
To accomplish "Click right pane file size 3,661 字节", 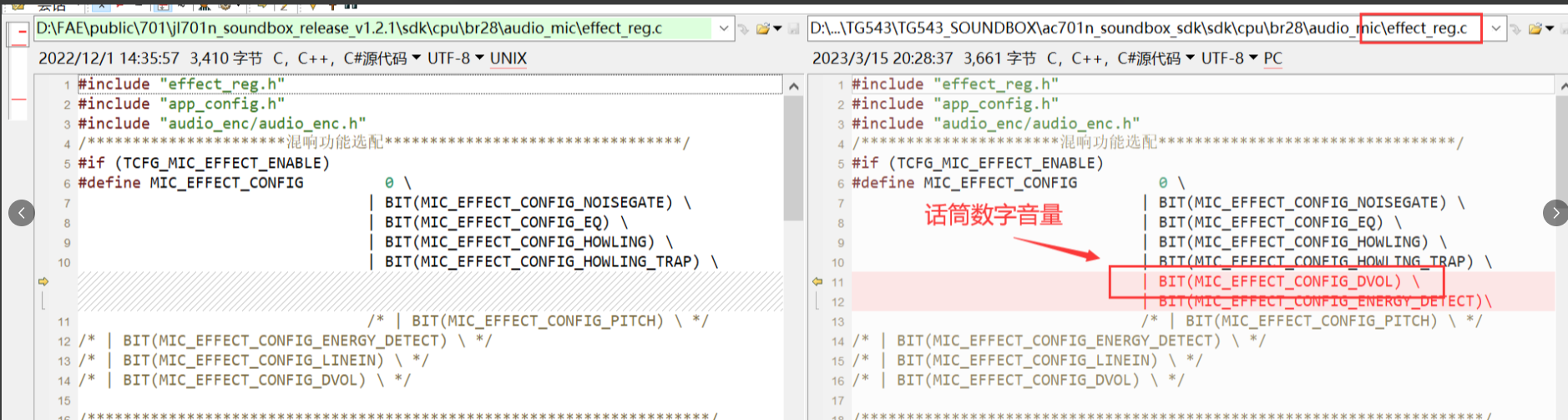I will click(999, 58).
